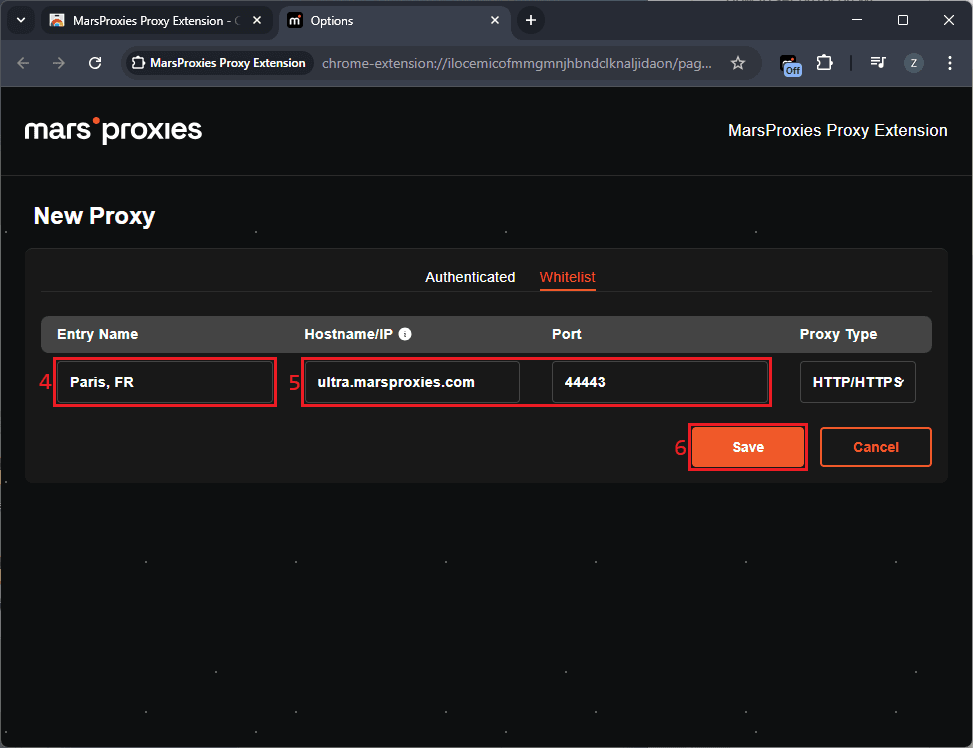Open the Chrome three-dot menu
Image resolution: width=973 pixels, height=748 pixels.
coord(948,63)
